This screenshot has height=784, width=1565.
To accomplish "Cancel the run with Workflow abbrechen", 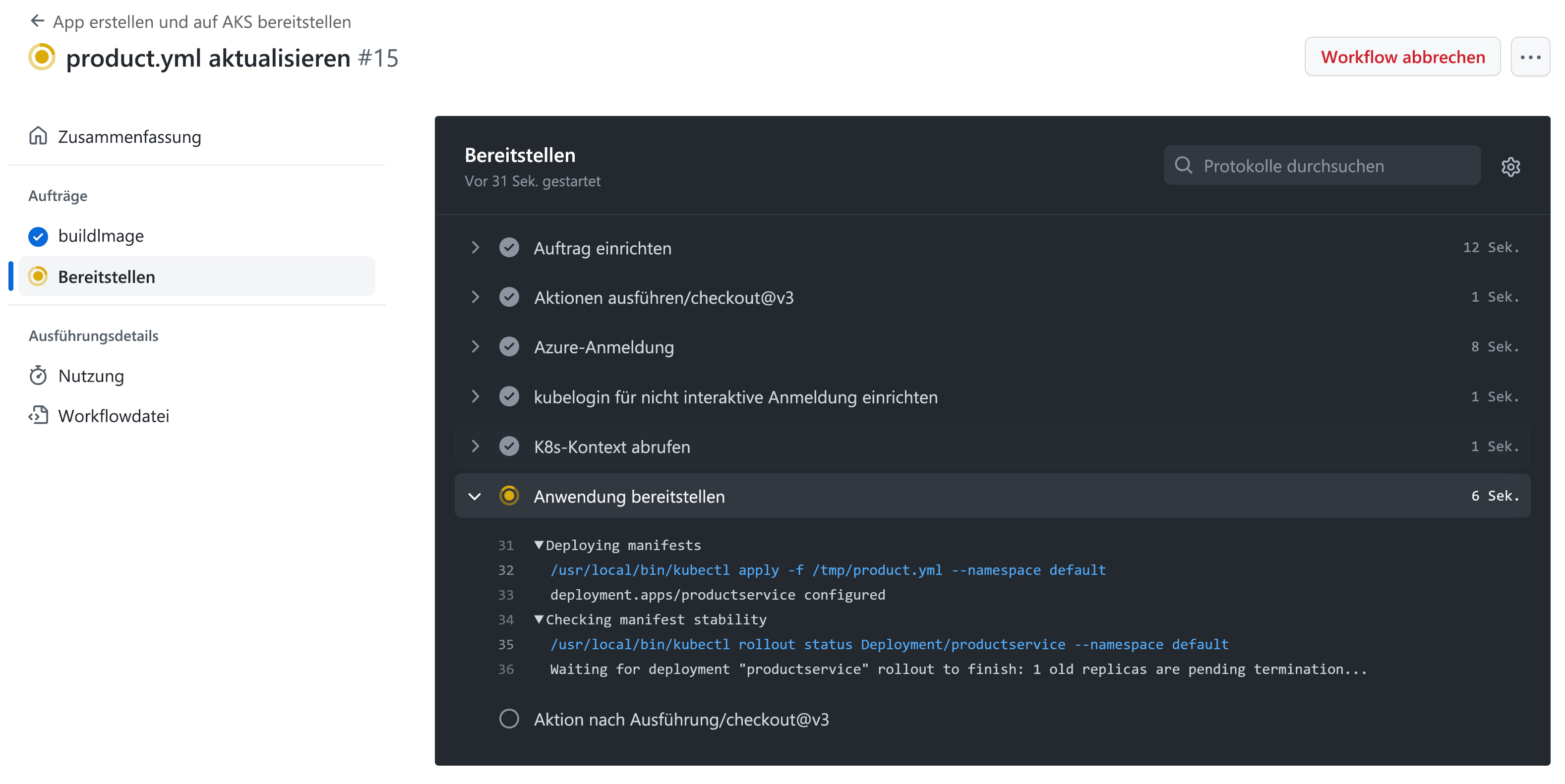I will pyautogui.click(x=1402, y=56).
